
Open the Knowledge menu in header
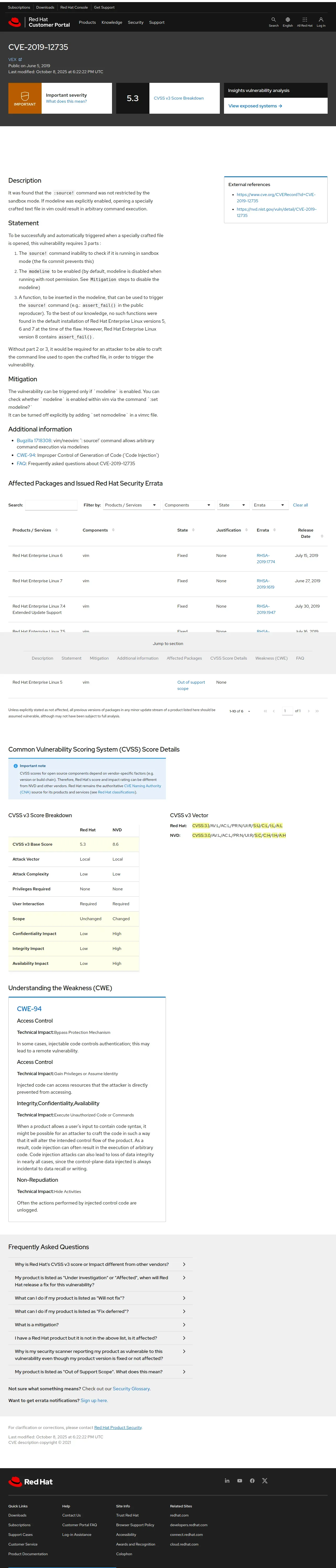111,22
